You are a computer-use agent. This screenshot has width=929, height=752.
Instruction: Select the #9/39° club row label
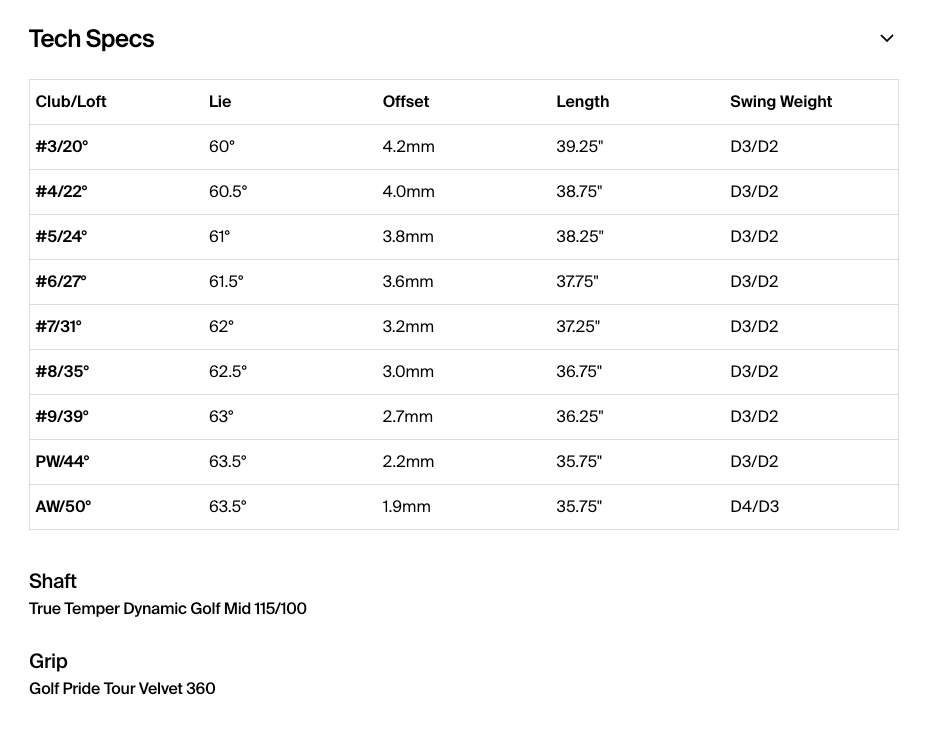(x=62, y=417)
